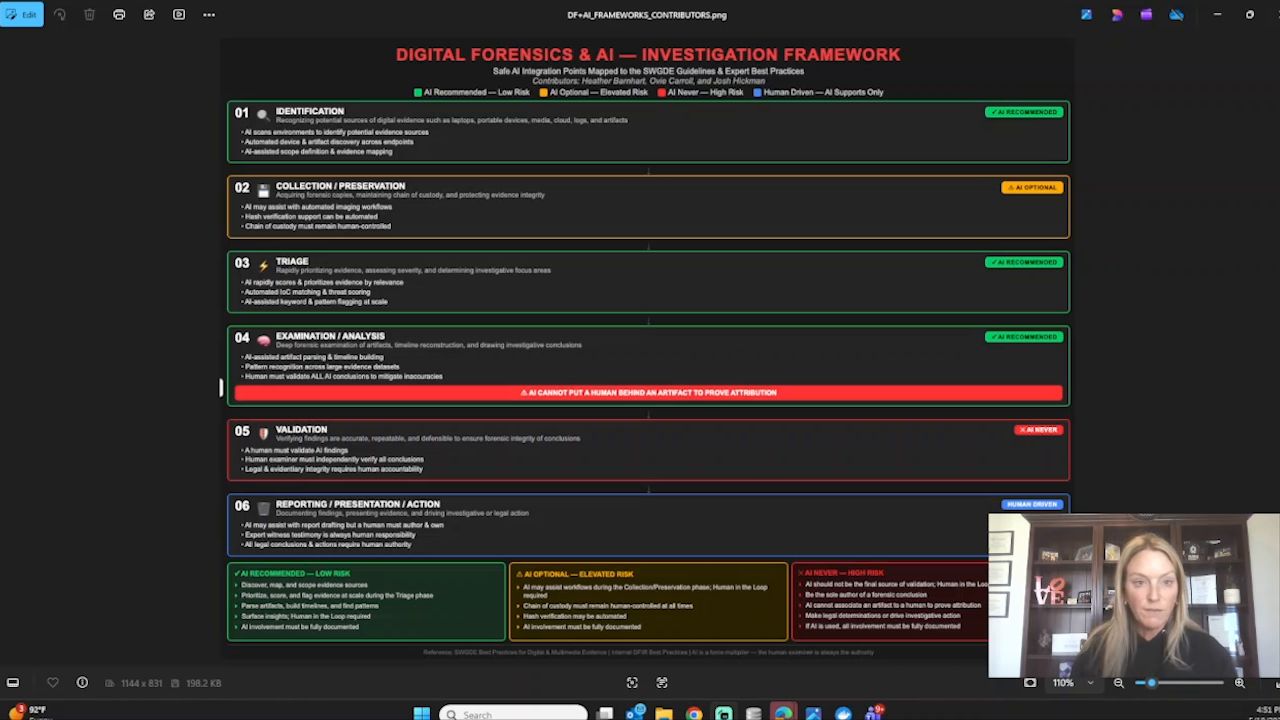1280x720 pixels.
Task: Click the OneDrive cloud icon in title bar
Action: point(1176,15)
